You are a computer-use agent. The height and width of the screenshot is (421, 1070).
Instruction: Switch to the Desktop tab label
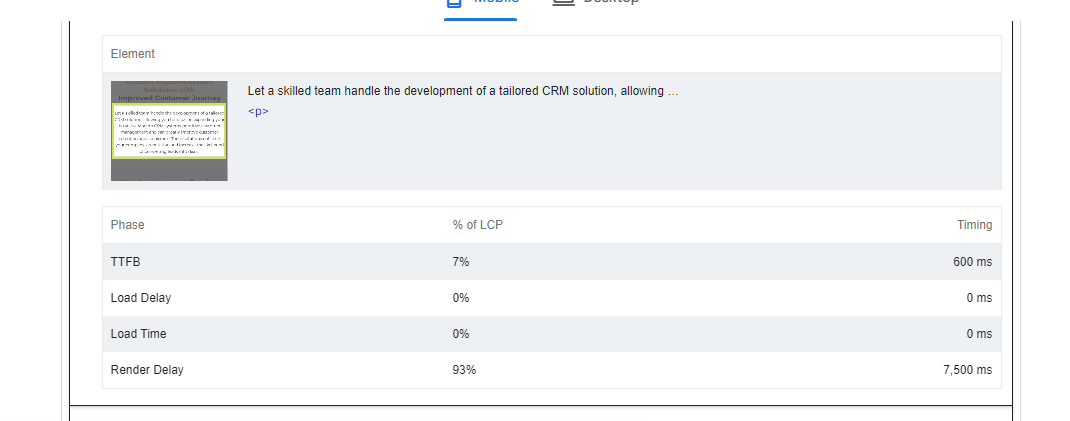click(x=611, y=2)
